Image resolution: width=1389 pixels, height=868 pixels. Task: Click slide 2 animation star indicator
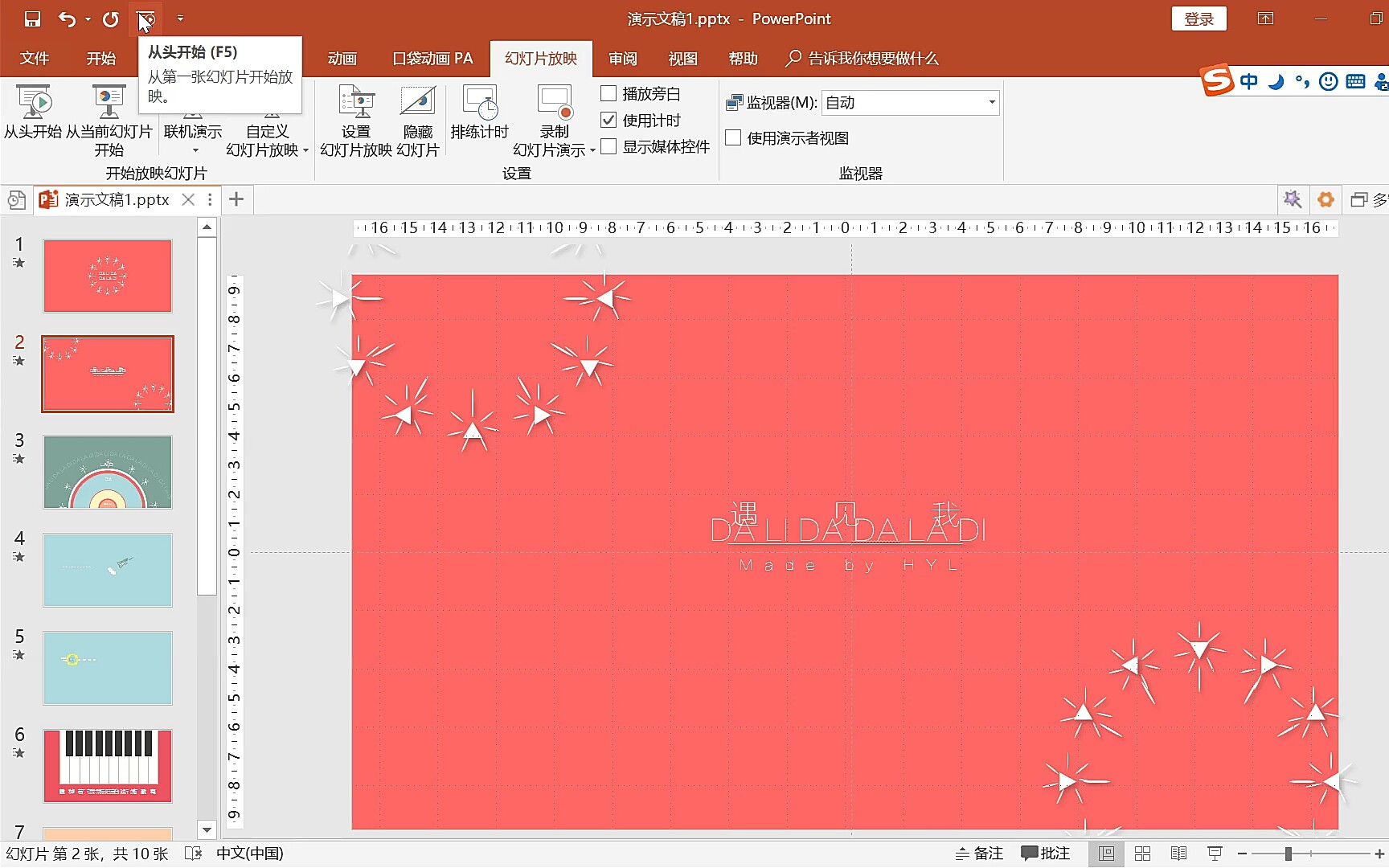point(18,361)
